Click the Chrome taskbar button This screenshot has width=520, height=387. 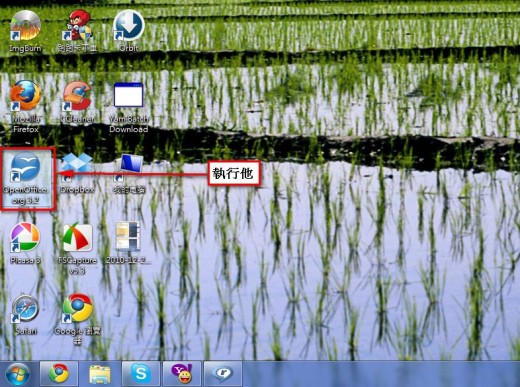tap(59, 374)
